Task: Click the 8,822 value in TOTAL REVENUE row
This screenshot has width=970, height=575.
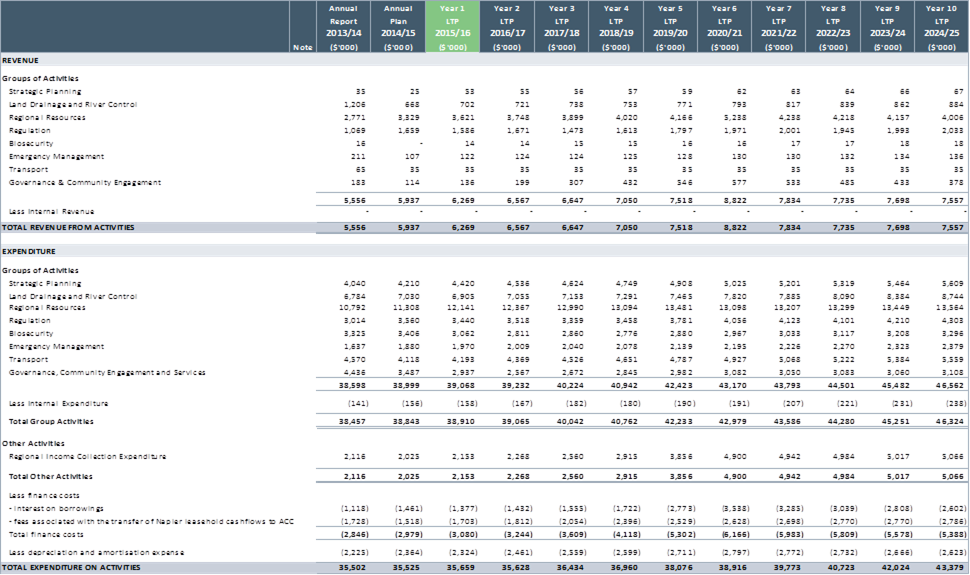Action: pyautogui.click(x=737, y=228)
